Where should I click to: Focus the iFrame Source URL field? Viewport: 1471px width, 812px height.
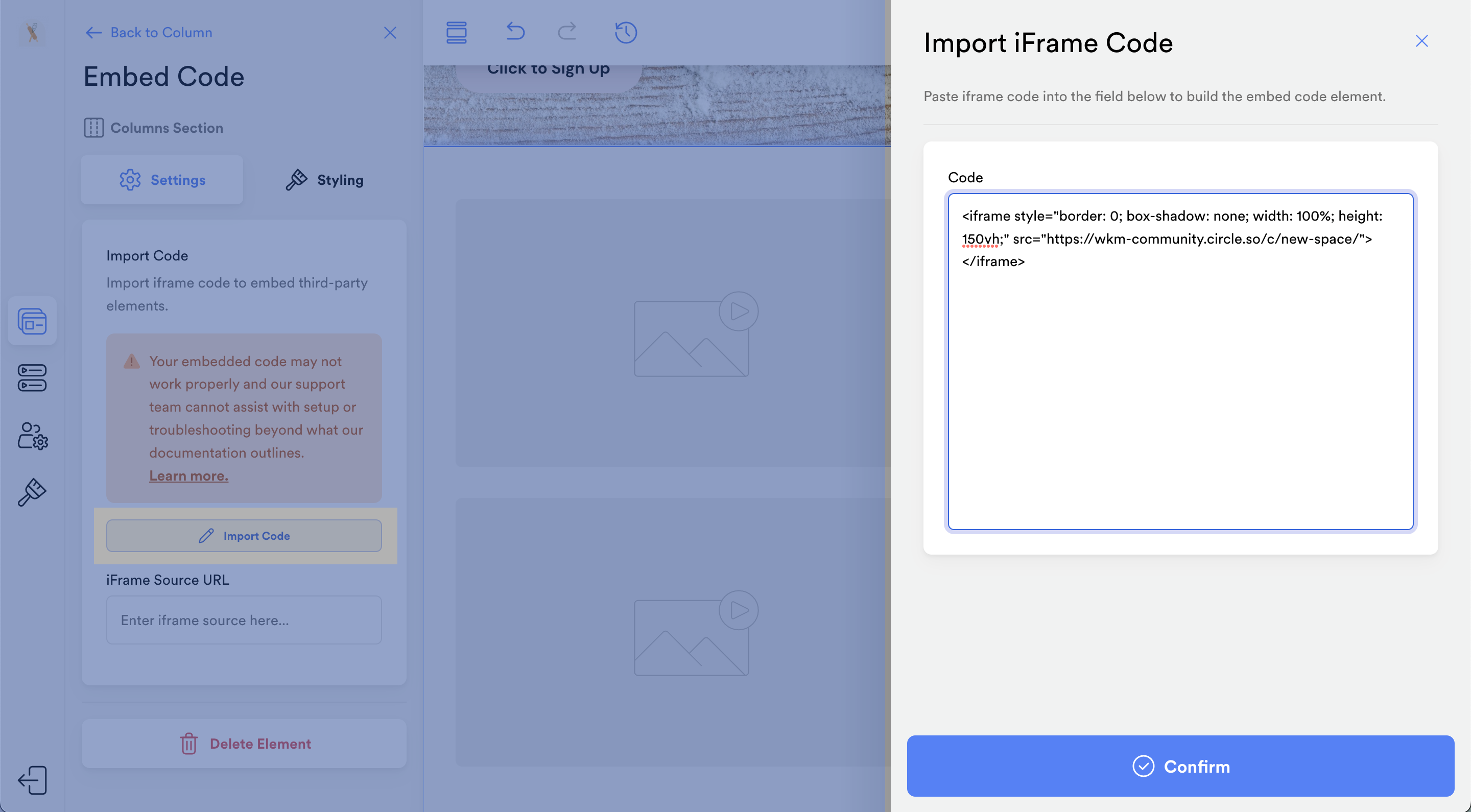(x=244, y=620)
